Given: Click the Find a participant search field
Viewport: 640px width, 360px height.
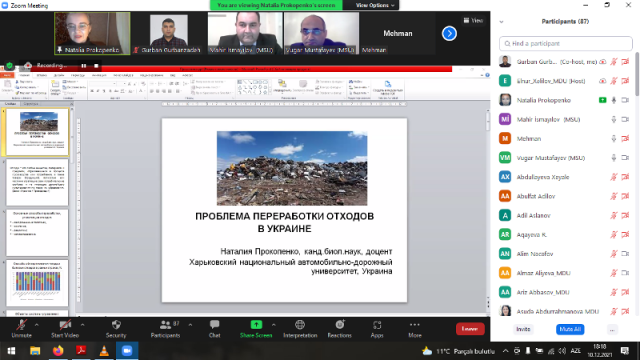Looking at the screenshot, I should 566,44.
